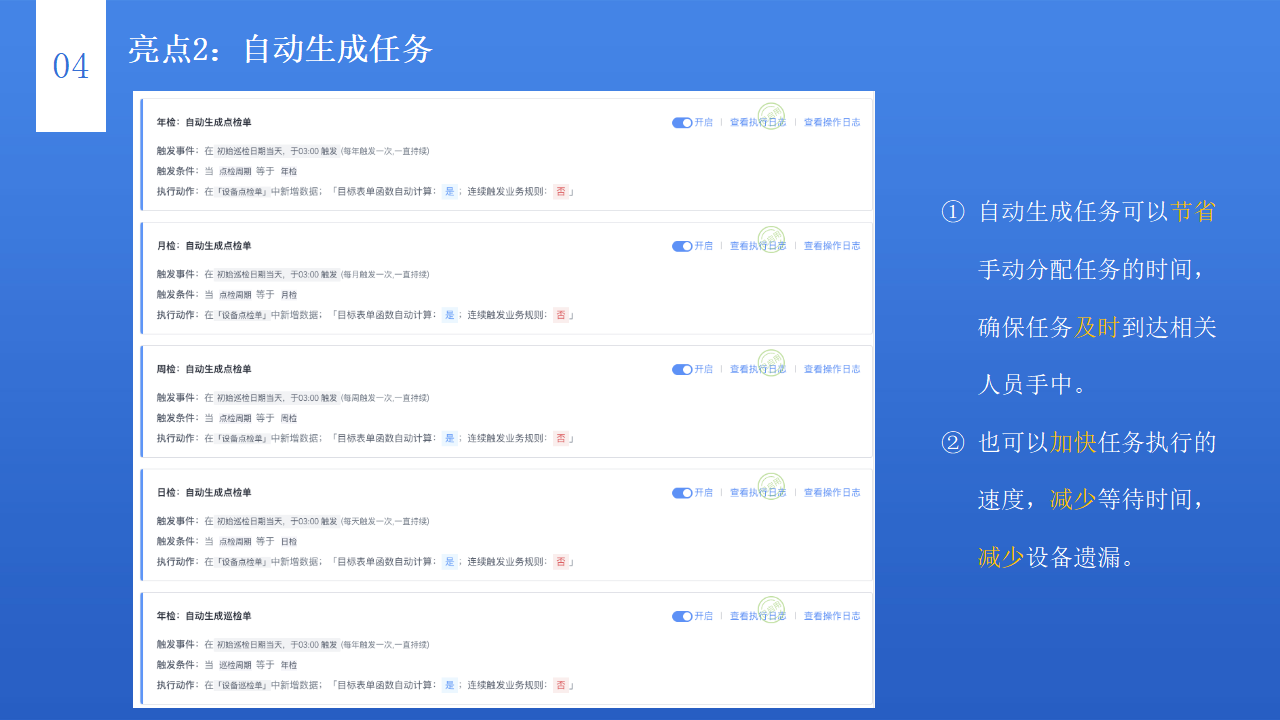1280x720 pixels.
Task: Turn off the 开启 toggle for 月检 rule
Action: pyautogui.click(x=682, y=246)
